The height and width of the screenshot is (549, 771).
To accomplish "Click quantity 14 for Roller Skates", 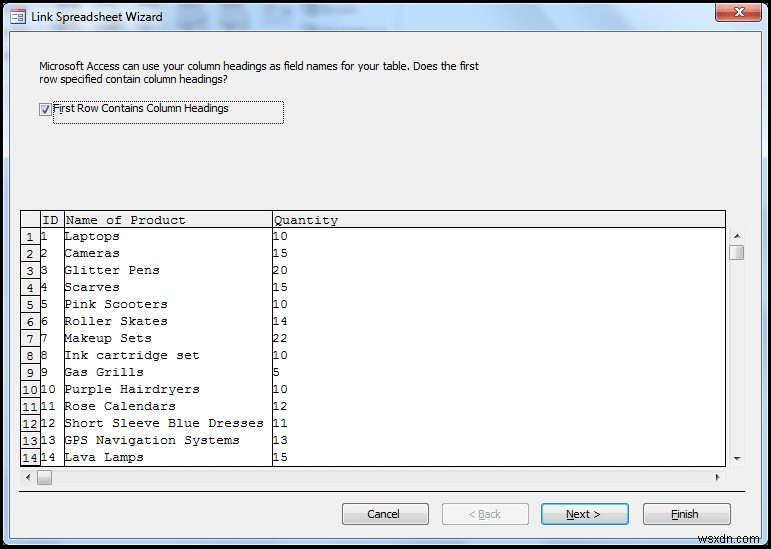I will coord(499,321).
